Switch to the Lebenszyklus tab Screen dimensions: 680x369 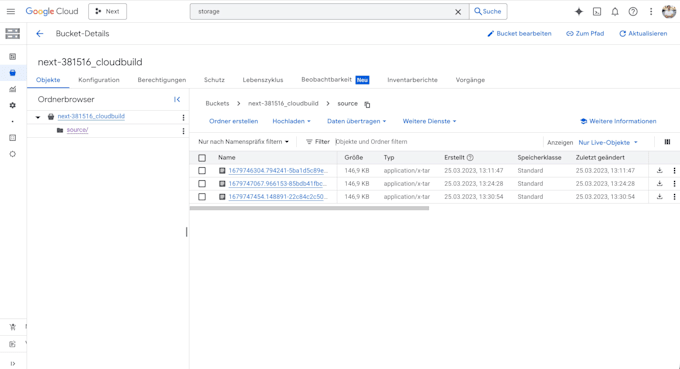pos(263,80)
